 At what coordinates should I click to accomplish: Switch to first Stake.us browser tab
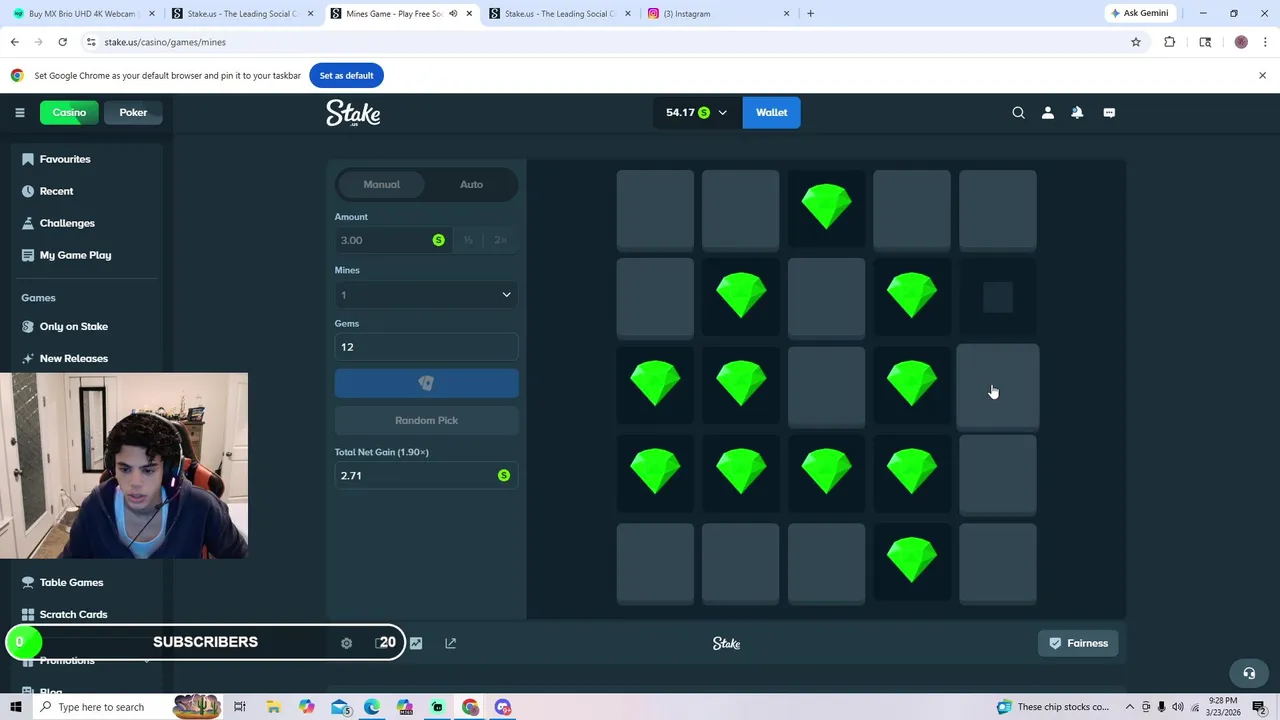[243, 14]
